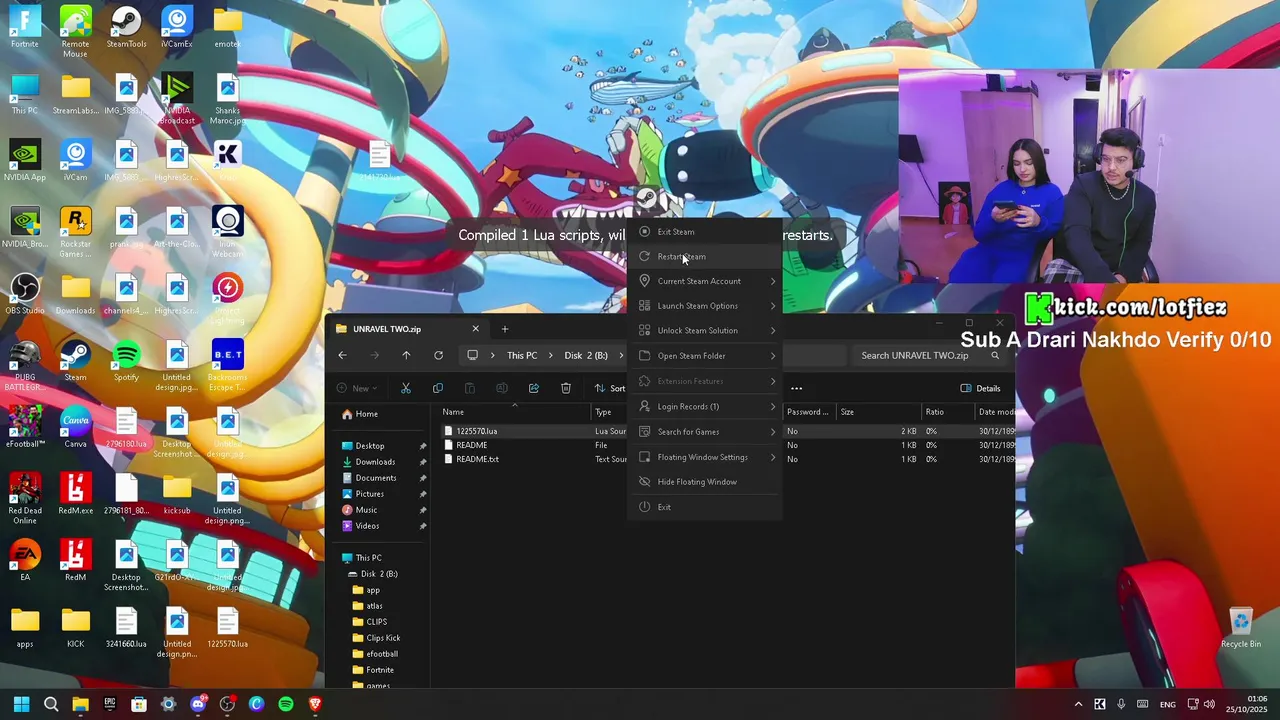The height and width of the screenshot is (720, 1280).
Task: Expand Login Records (1) submenu
Action: tap(705, 407)
